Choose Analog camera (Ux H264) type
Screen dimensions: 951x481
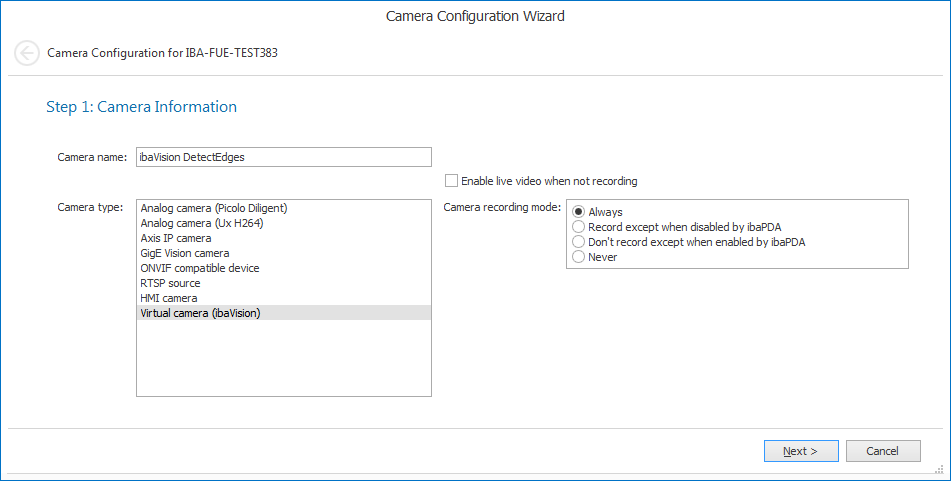pos(201,223)
